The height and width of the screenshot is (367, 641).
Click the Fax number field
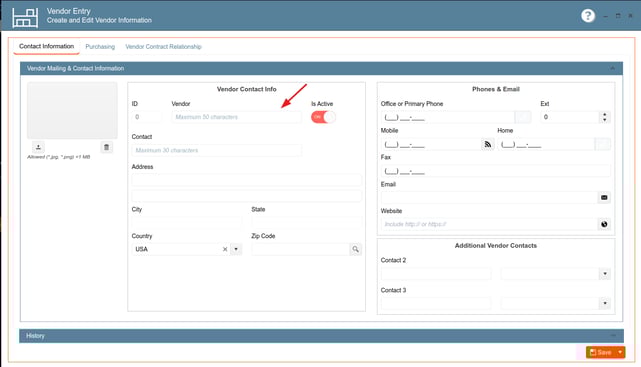click(x=496, y=171)
